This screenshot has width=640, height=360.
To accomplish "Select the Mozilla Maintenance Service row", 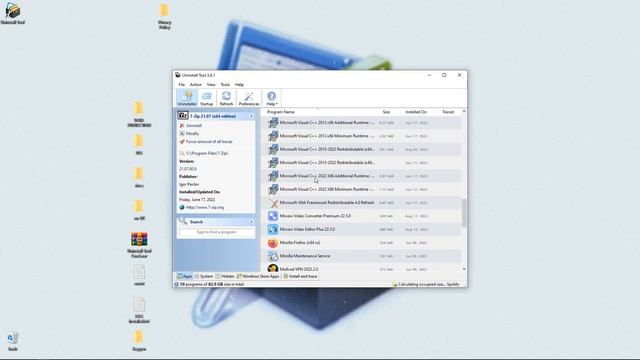I will click(x=362, y=256).
